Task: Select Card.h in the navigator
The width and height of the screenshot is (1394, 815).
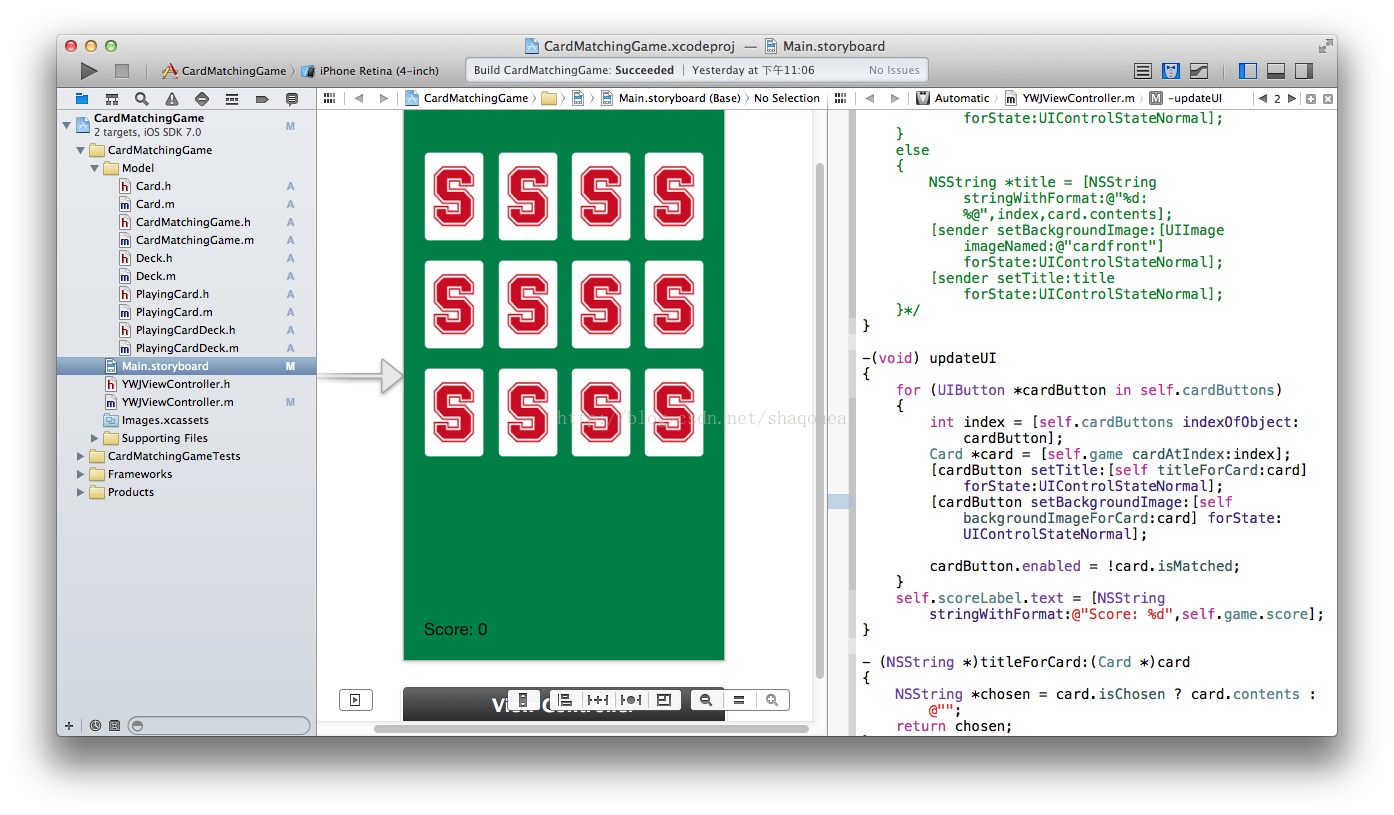Action: 186,186
